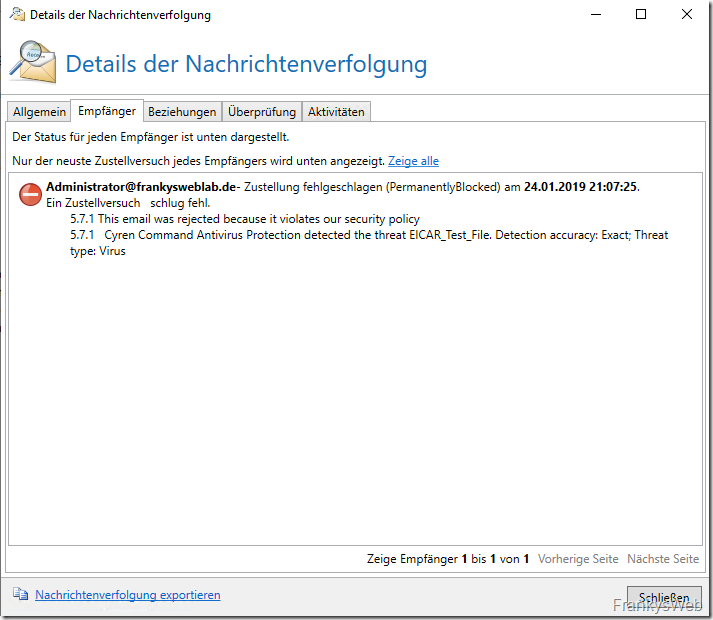
Task: Minimize the Nachrichtenverfolgung details window
Action: coord(596,15)
